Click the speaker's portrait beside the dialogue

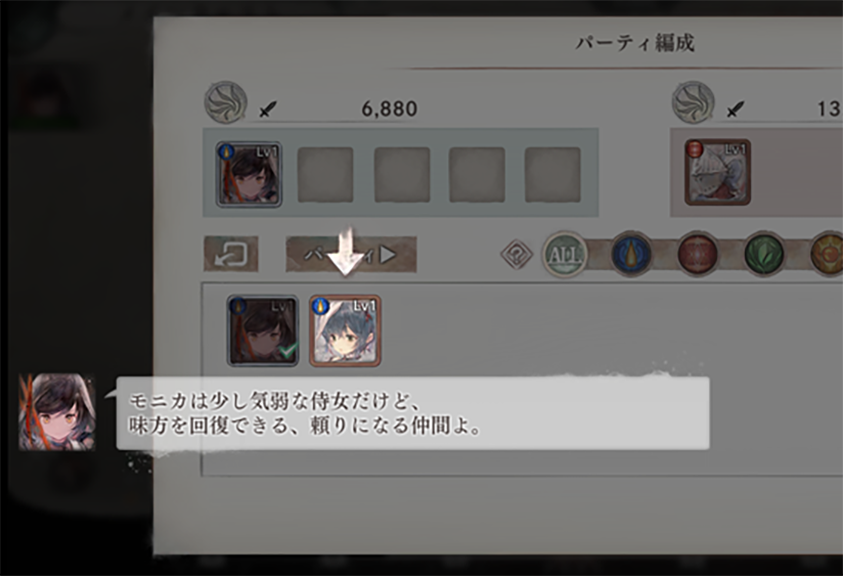pyautogui.click(x=58, y=413)
